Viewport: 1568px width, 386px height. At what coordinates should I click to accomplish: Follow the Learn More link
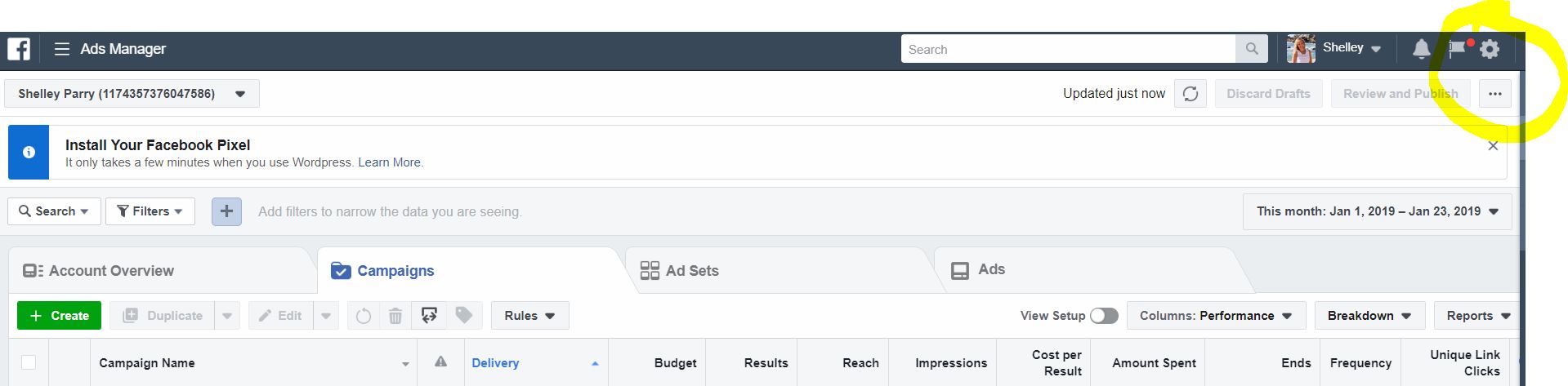pos(389,162)
